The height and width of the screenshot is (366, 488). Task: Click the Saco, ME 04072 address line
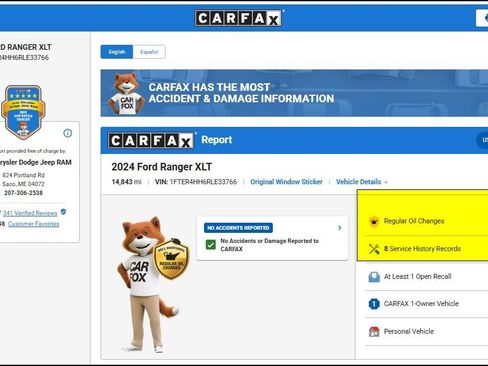(x=23, y=184)
